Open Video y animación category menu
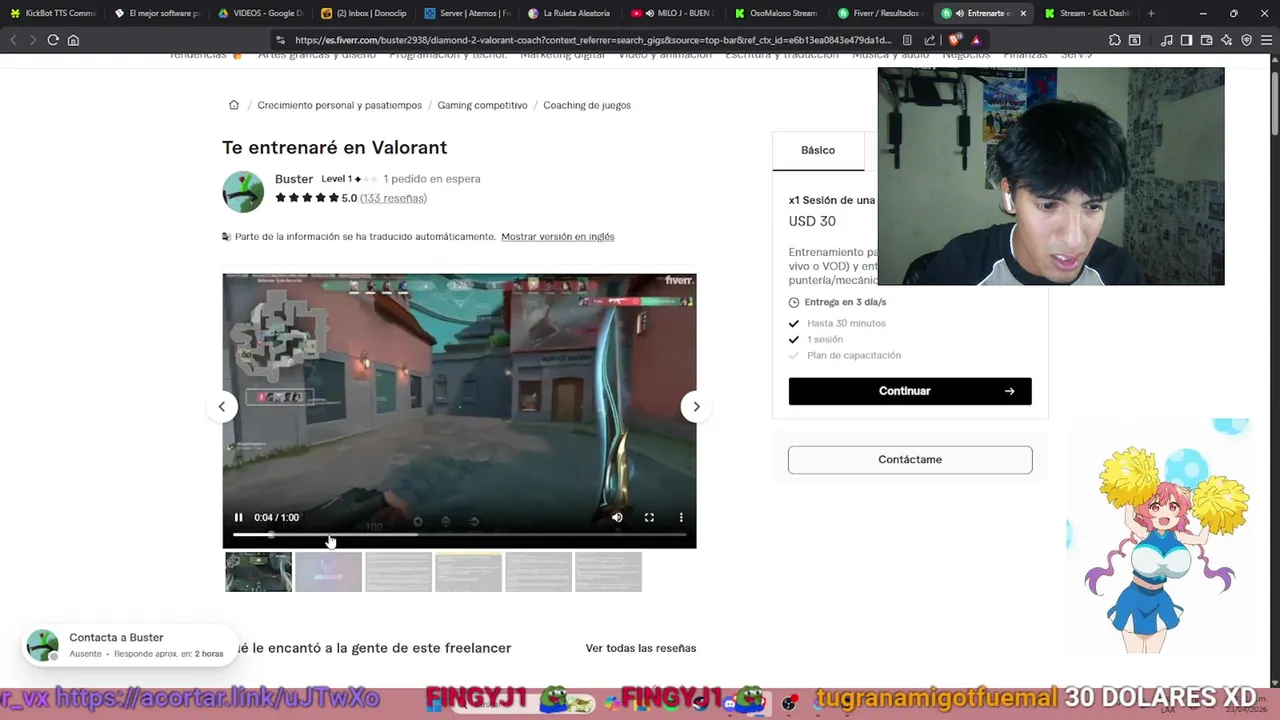This screenshot has width=1280, height=720. click(665, 56)
